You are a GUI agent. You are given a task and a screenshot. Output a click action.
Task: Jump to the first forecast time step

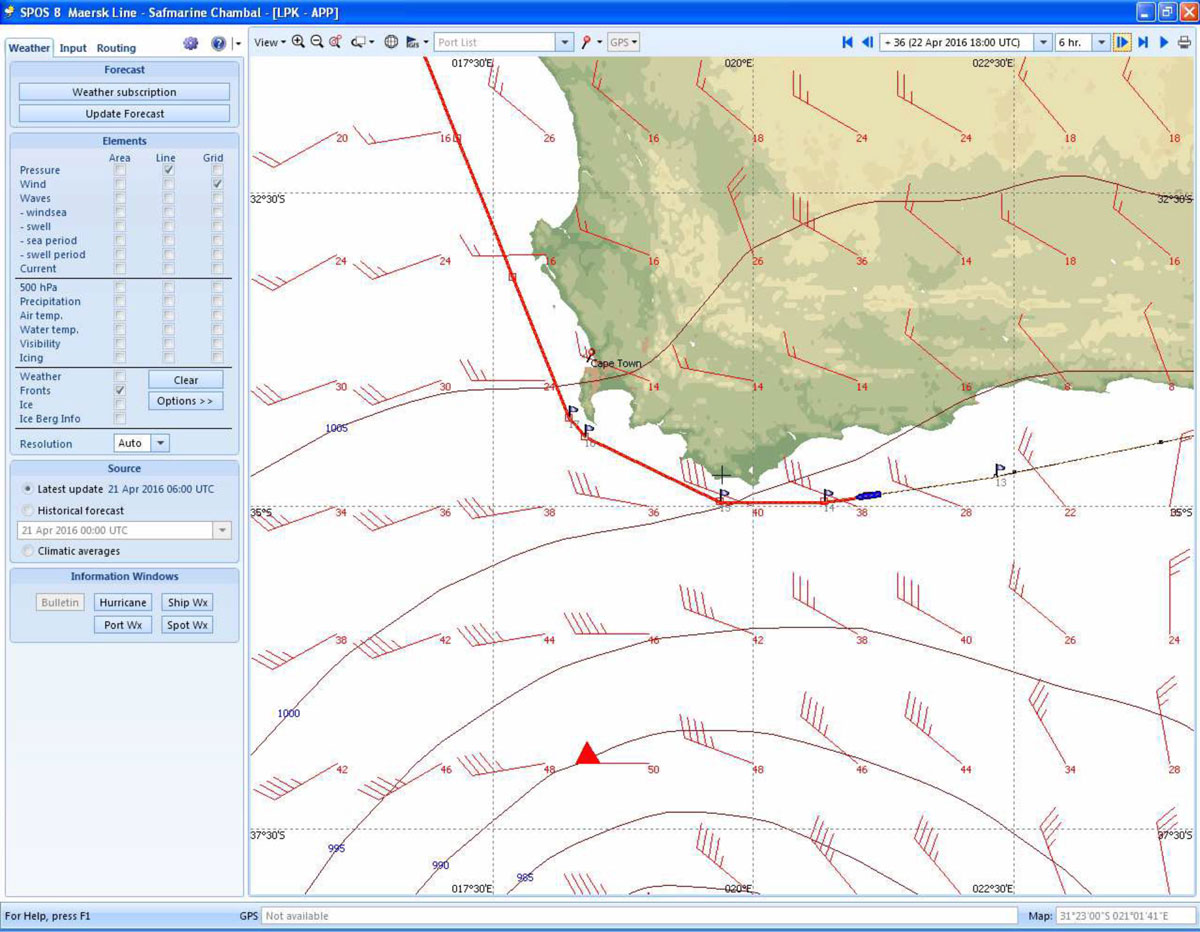847,42
